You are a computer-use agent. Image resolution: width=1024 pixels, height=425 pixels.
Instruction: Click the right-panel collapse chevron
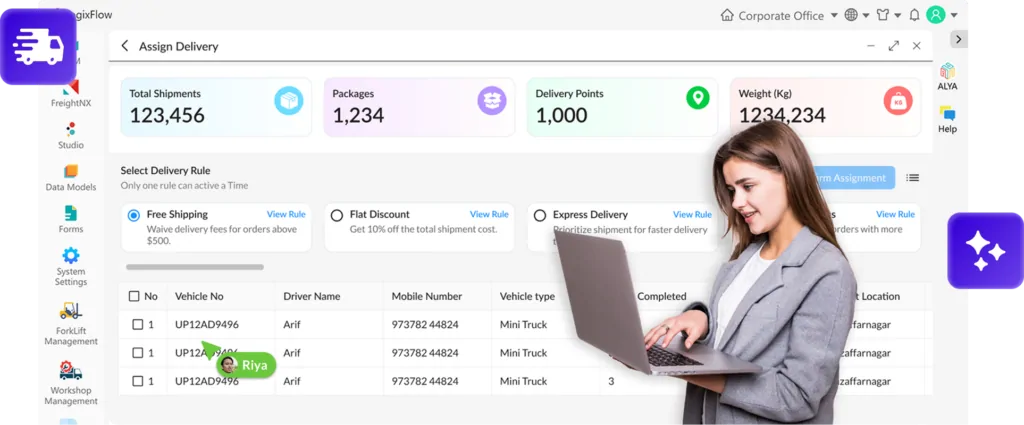pyautogui.click(x=958, y=39)
